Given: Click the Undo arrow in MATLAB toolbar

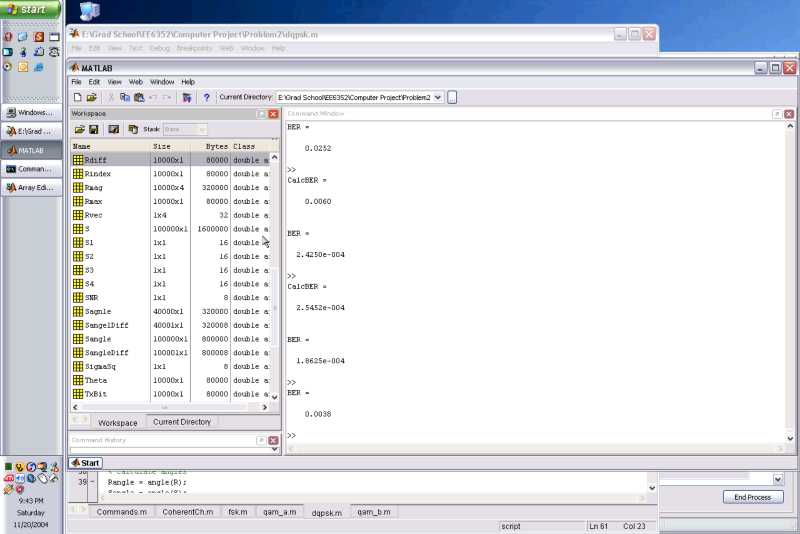Looking at the screenshot, I should point(153,97).
